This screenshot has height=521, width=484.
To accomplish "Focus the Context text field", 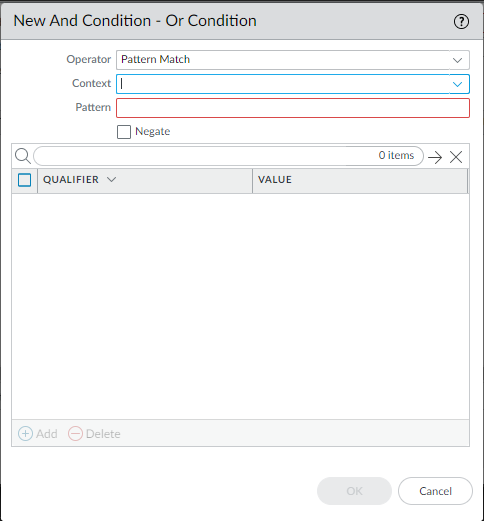I will pos(283,84).
